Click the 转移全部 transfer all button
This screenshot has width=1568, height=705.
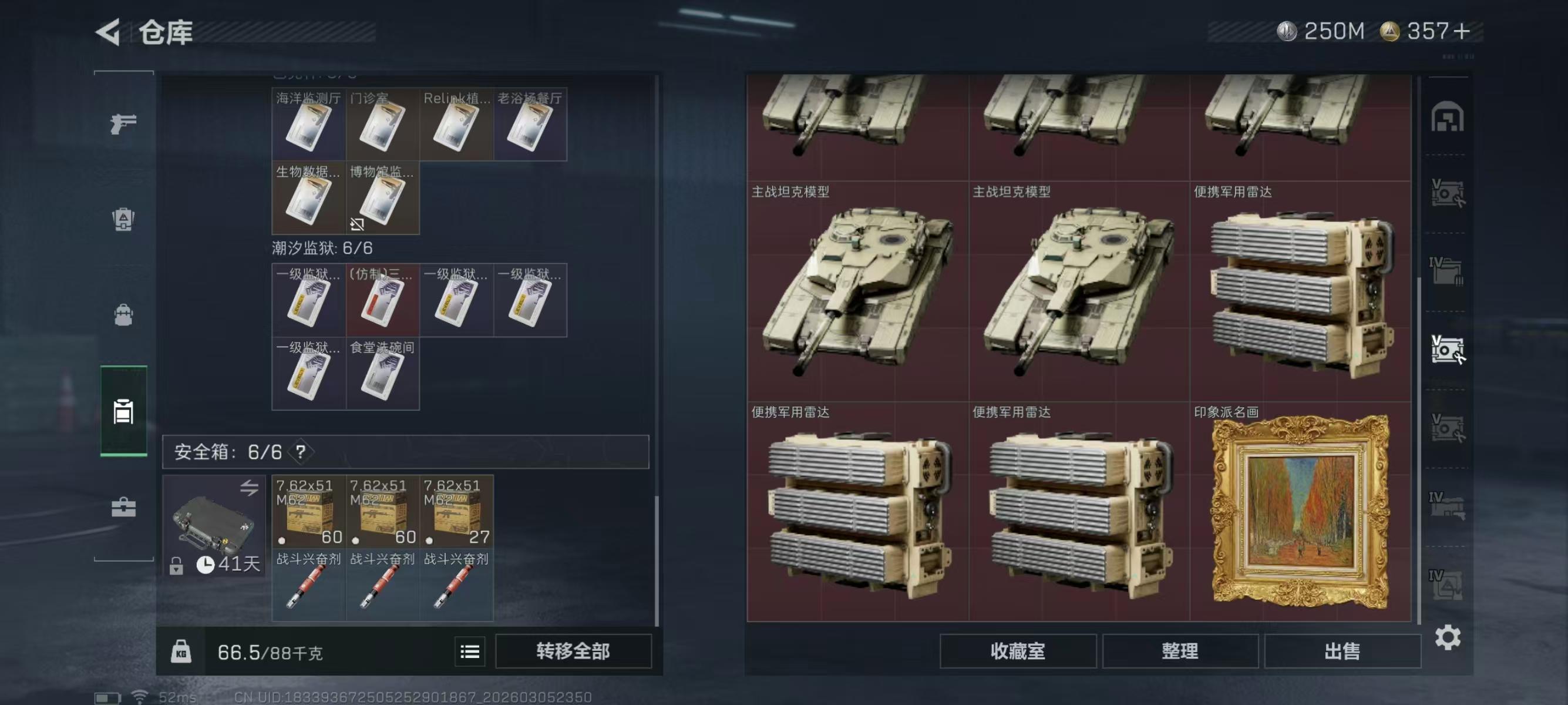tap(573, 652)
